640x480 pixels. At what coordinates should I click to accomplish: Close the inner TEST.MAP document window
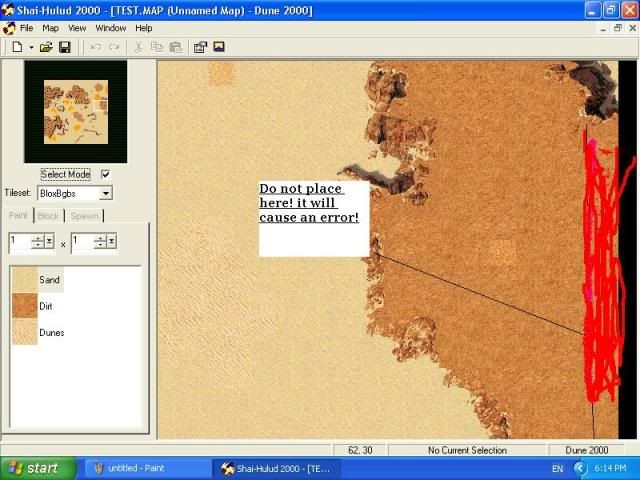pos(632,29)
